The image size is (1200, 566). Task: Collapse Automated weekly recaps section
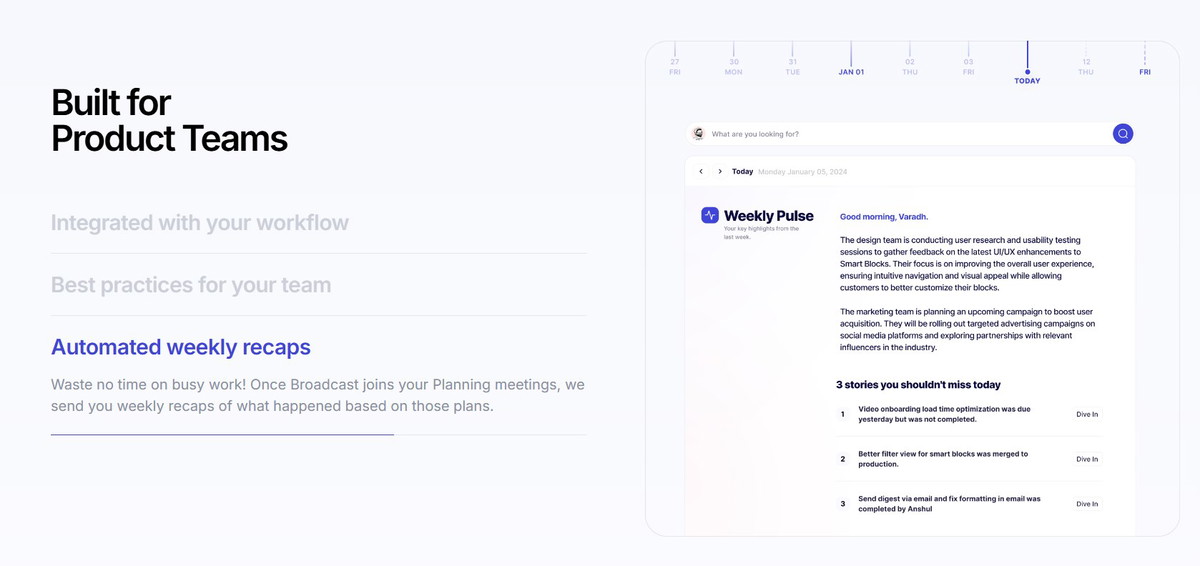(x=181, y=347)
